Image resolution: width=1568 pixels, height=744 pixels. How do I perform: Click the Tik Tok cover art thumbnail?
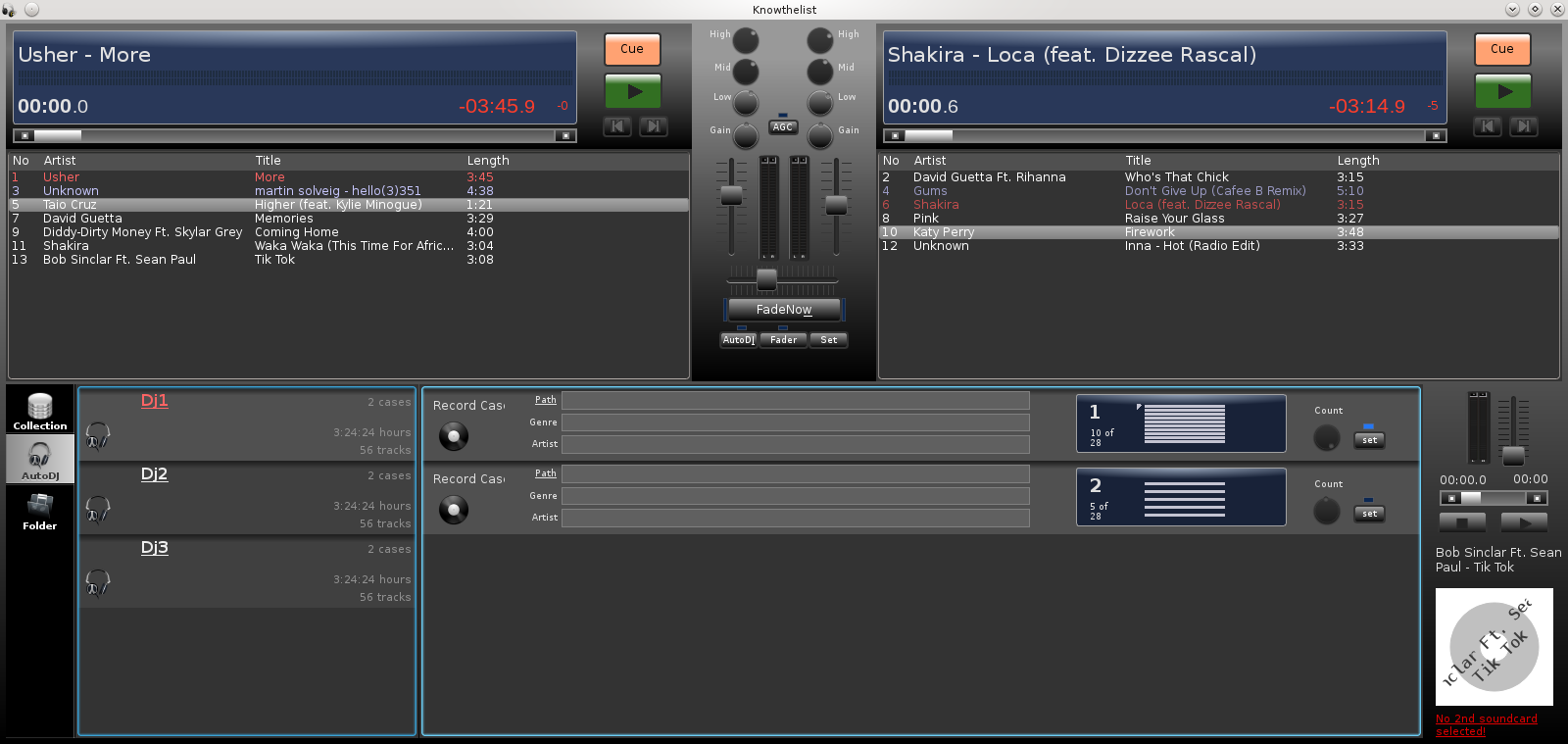pos(1494,647)
